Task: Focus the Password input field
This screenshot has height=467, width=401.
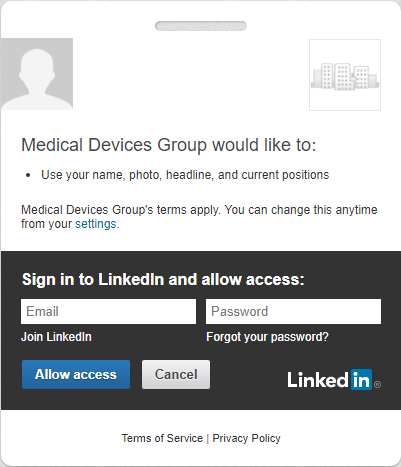Action: (x=293, y=311)
